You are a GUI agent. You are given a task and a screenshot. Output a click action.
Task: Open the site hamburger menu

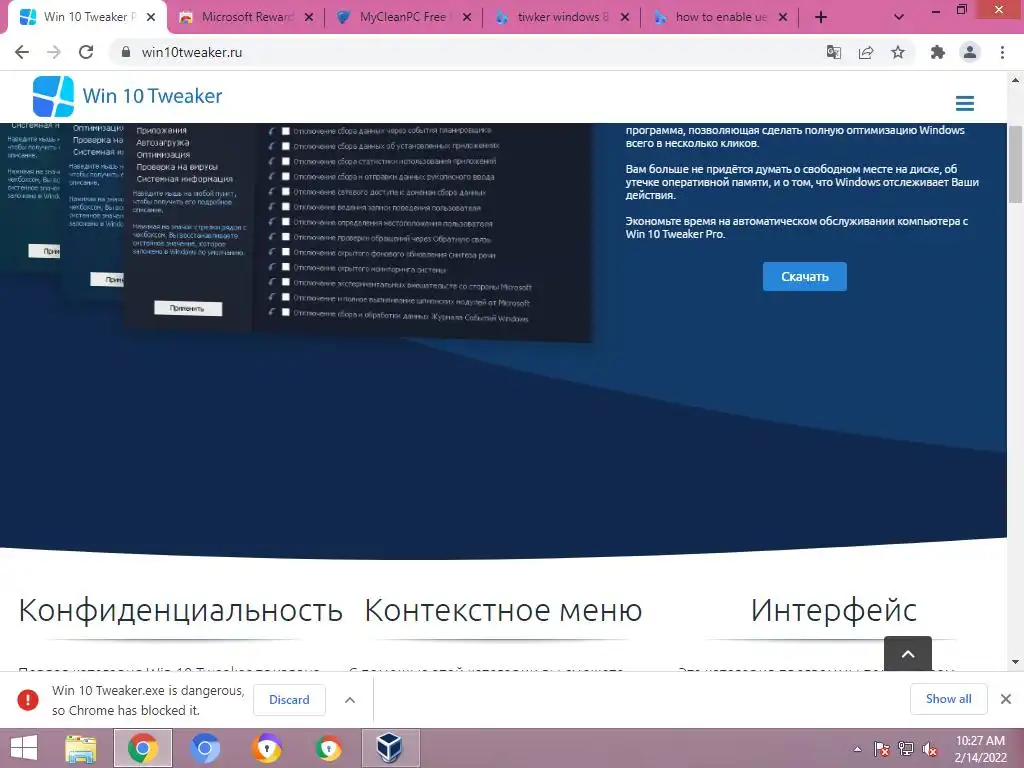point(965,103)
